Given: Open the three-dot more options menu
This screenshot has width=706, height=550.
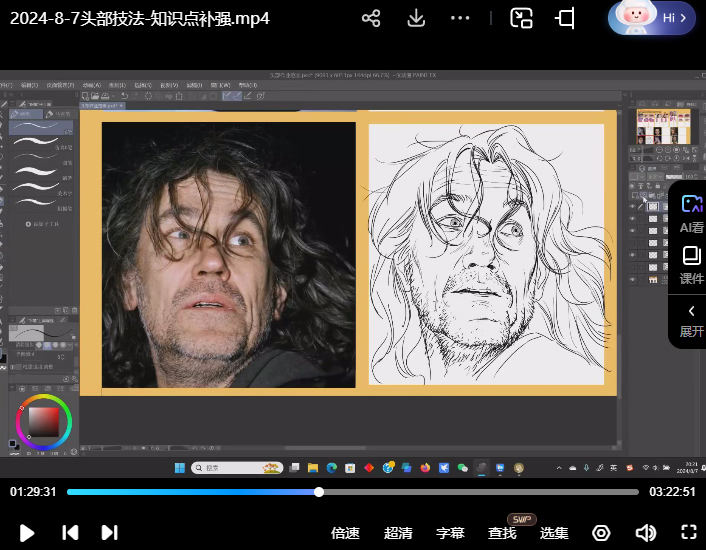Looking at the screenshot, I should pos(460,18).
